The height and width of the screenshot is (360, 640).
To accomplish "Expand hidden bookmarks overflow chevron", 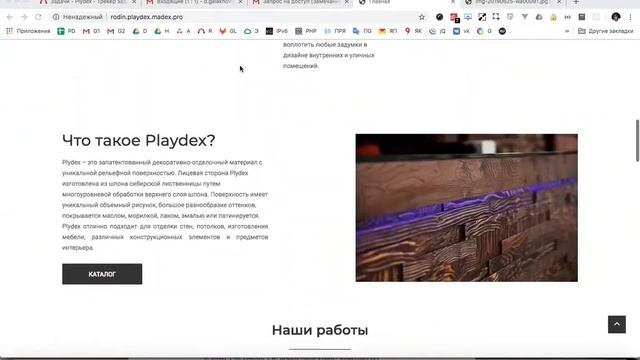I will 567,31.
